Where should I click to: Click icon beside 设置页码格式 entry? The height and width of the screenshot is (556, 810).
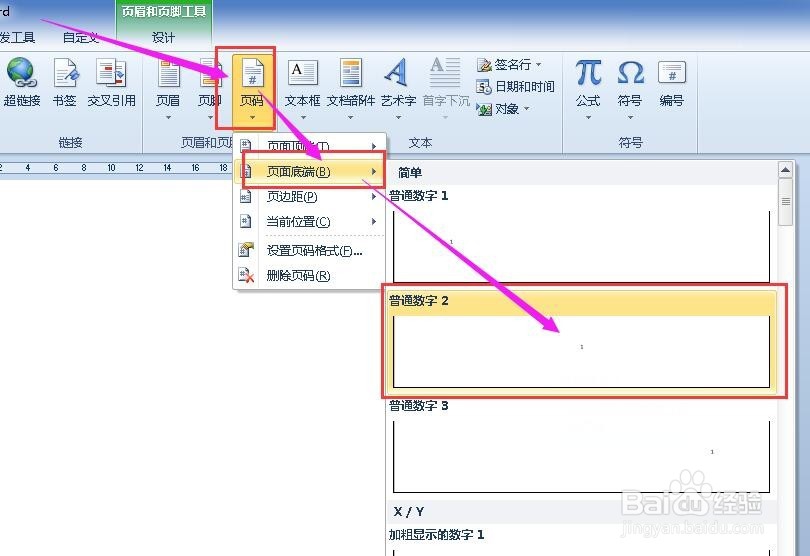[x=246, y=250]
